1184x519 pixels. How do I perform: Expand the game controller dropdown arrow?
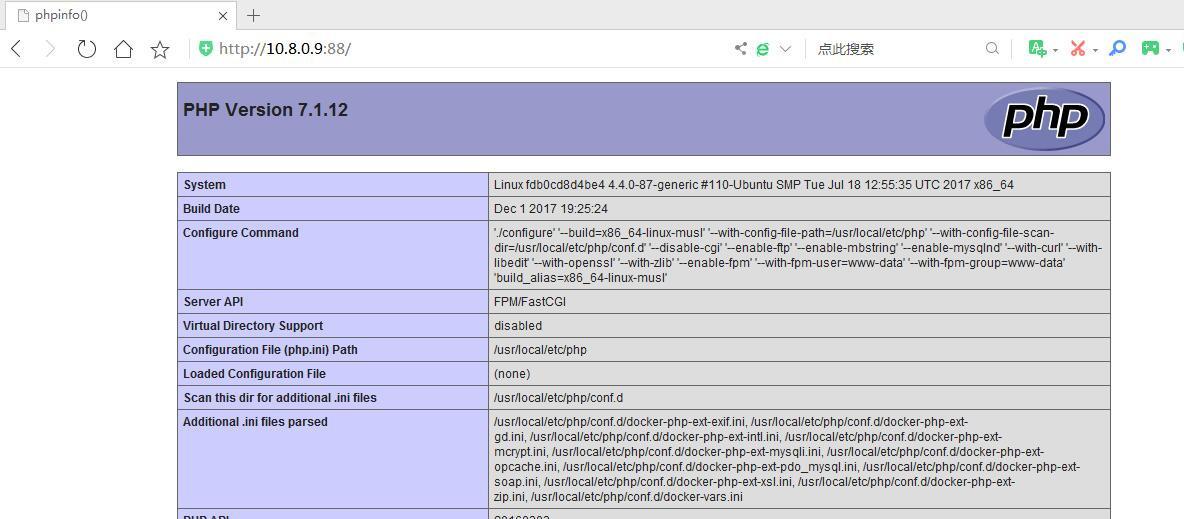(1169, 51)
